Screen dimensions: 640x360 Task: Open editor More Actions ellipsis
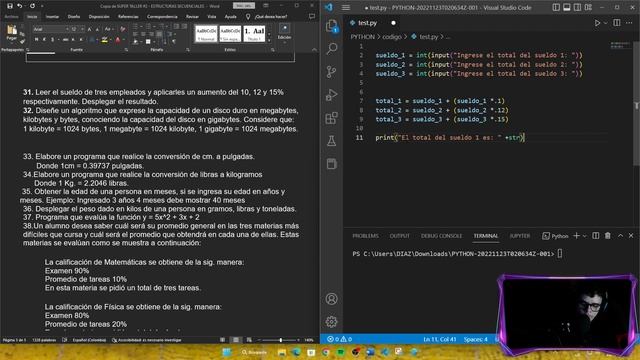point(629,23)
